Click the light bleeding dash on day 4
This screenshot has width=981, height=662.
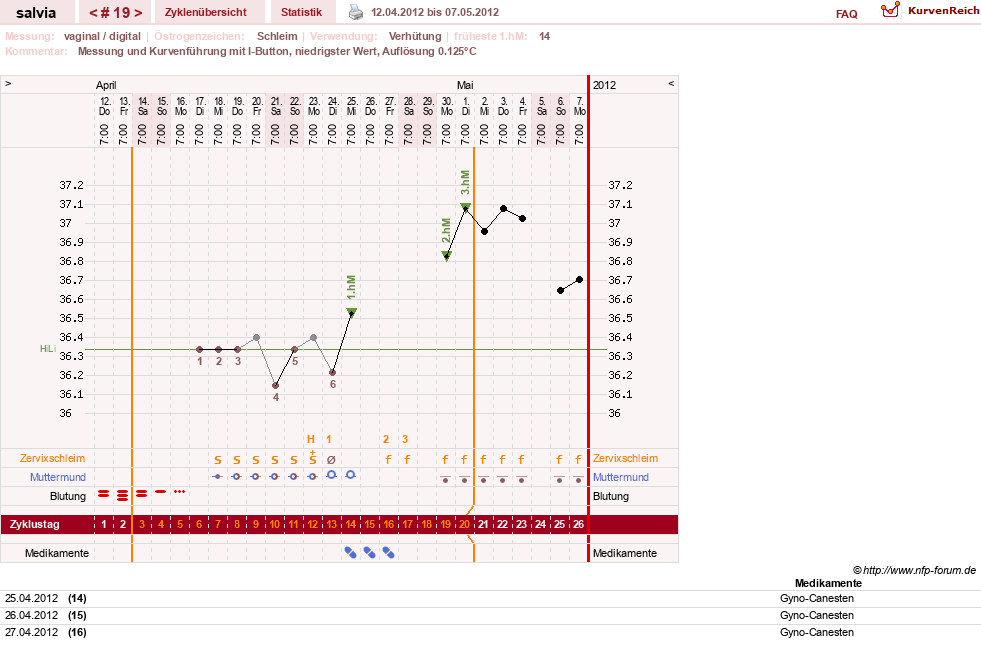coord(161,492)
